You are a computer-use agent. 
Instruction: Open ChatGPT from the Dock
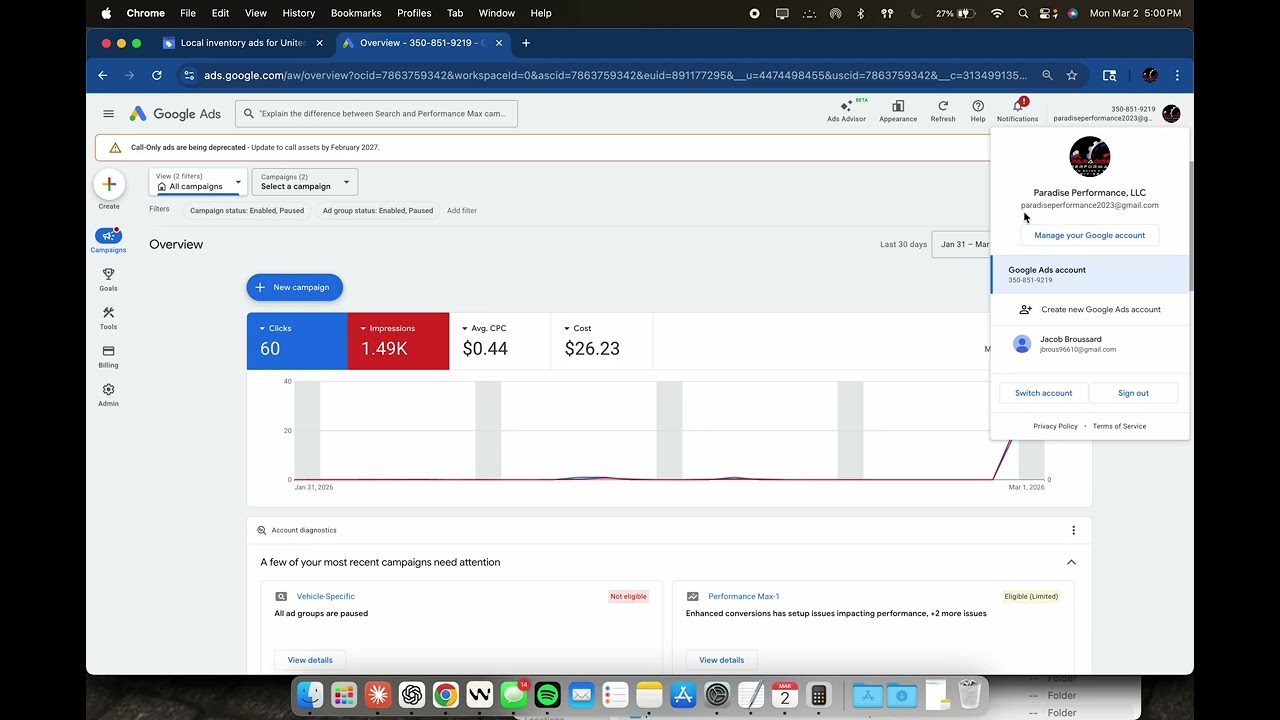pos(412,694)
